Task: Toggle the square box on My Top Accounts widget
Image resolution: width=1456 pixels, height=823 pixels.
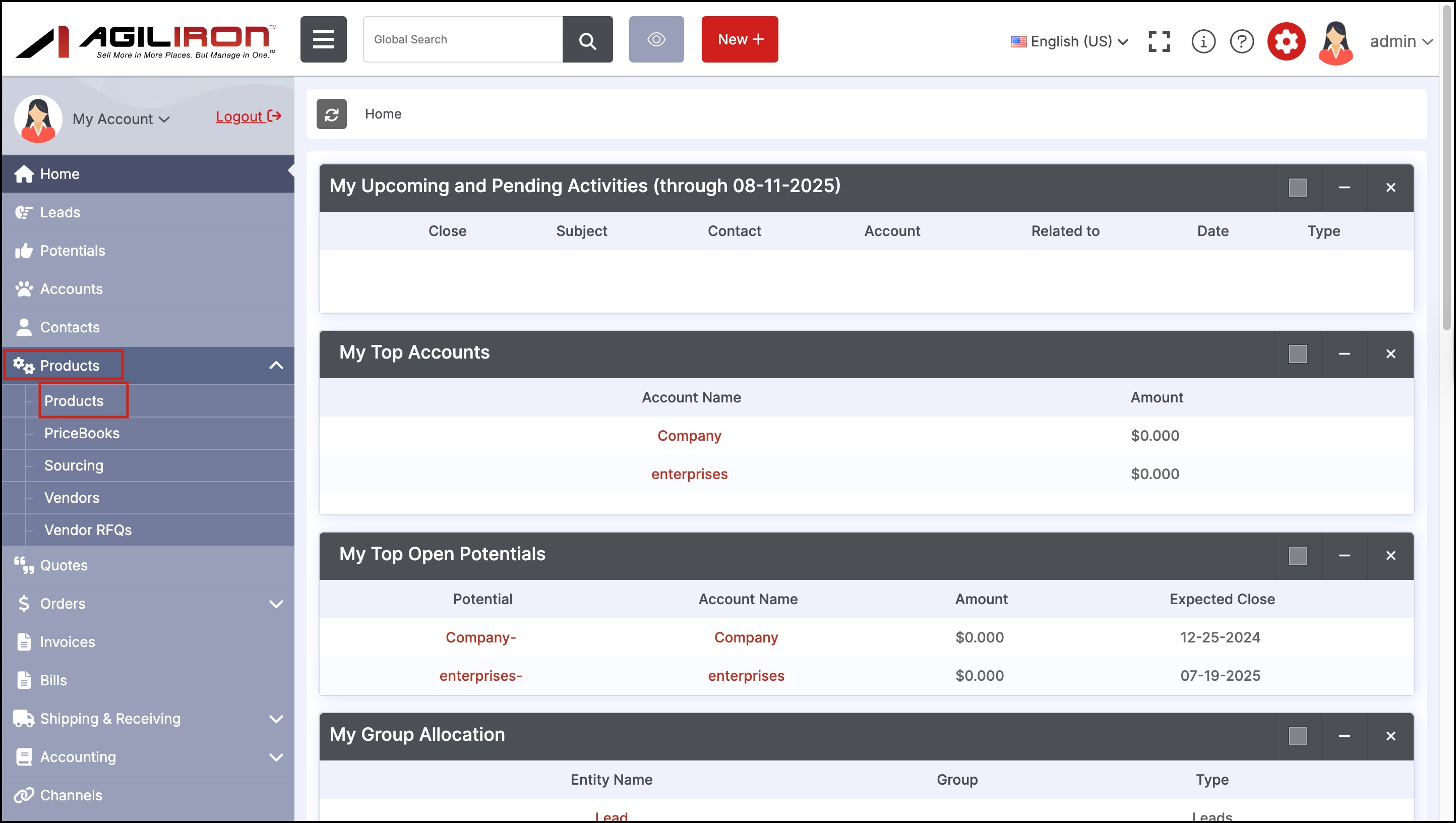Action: 1298,355
